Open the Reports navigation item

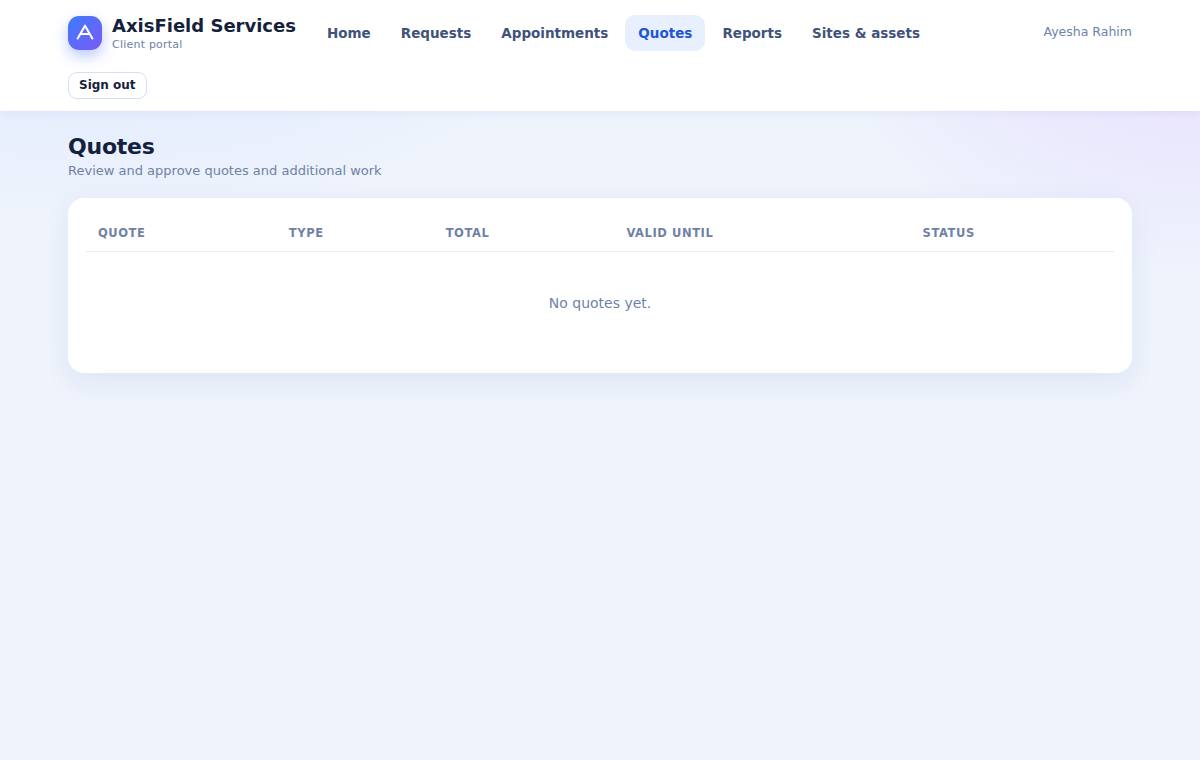click(x=752, y=33)
